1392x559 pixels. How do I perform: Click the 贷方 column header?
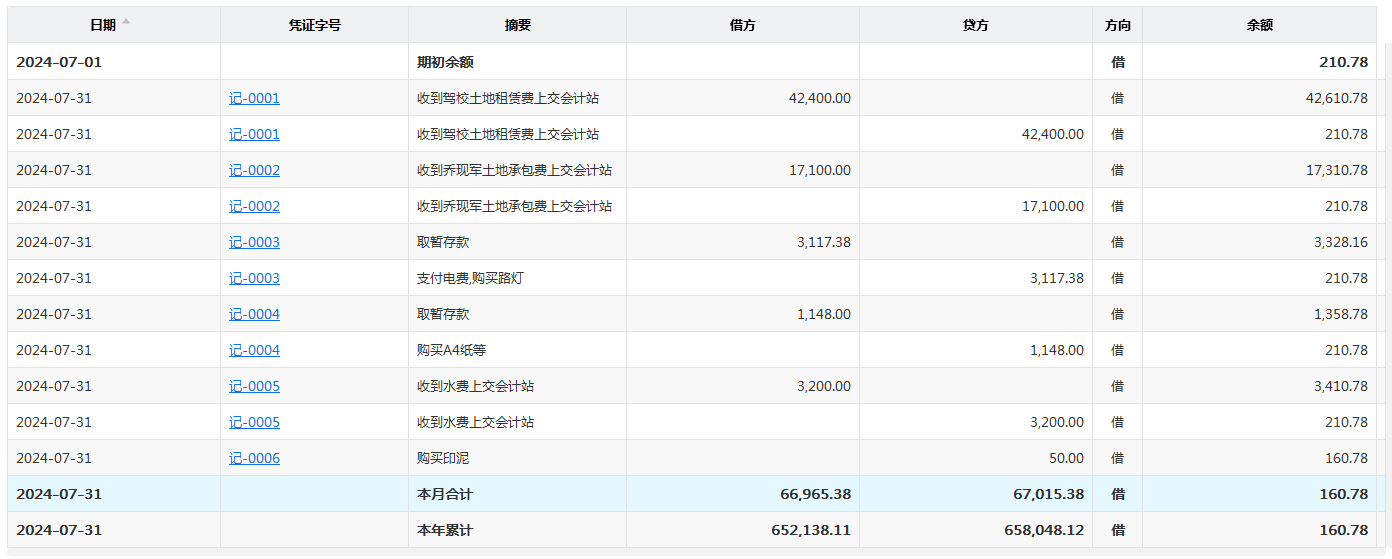975,25
